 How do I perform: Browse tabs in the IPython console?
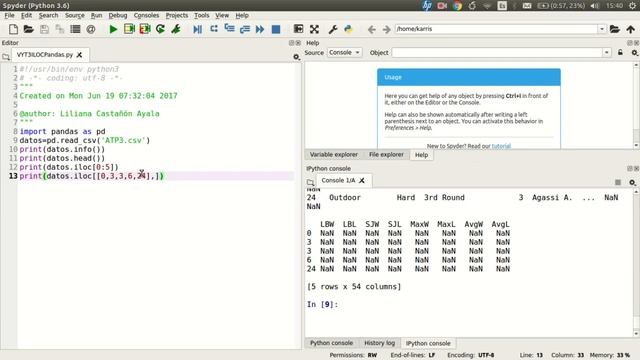coord(311,182)
